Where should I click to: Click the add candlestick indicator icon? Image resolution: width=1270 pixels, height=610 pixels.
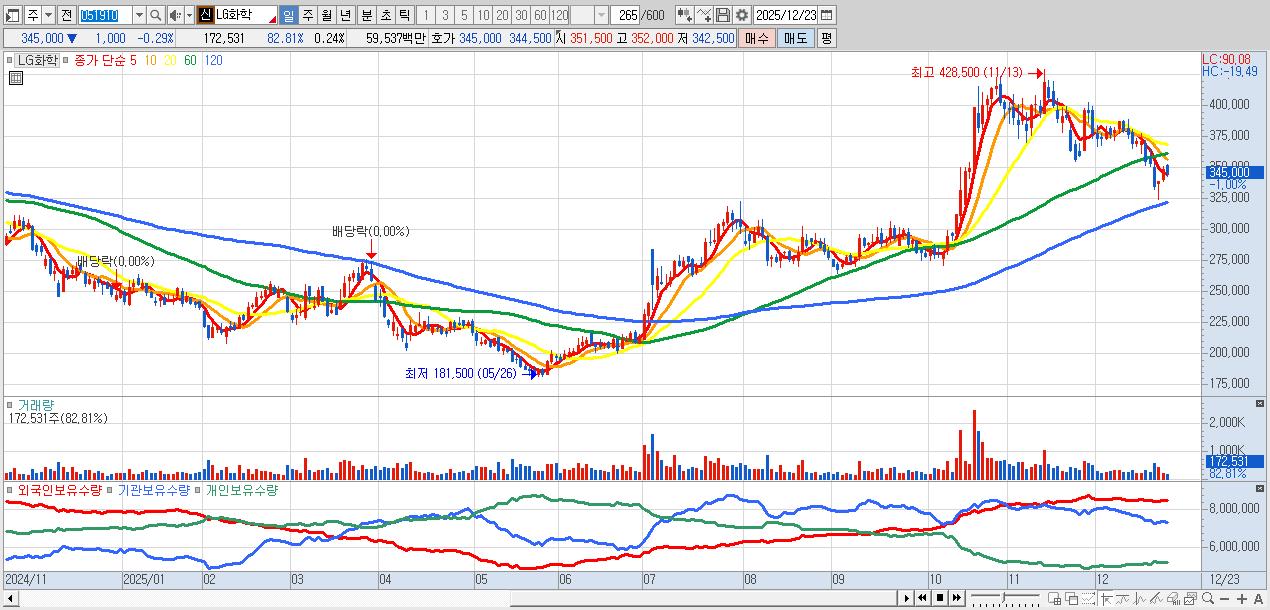684,15
